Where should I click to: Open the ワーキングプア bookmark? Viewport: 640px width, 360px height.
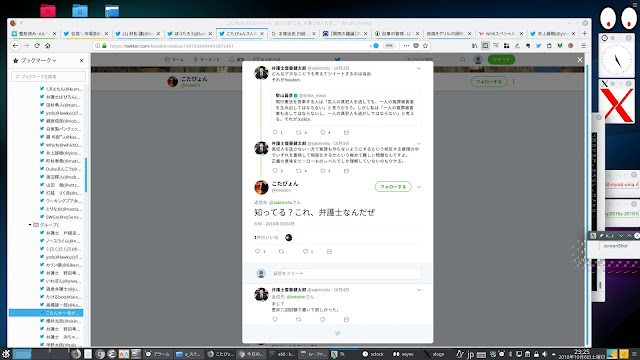61,201
